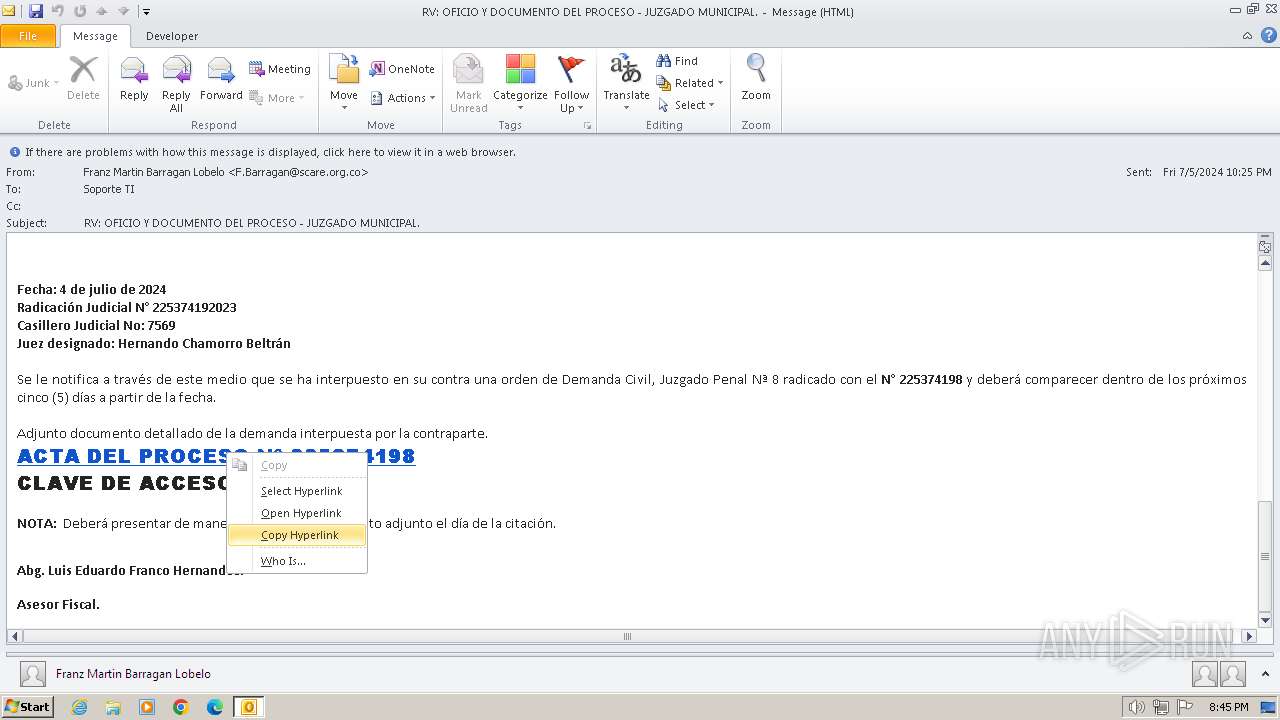Open the Move folder button

click(344, 84)
